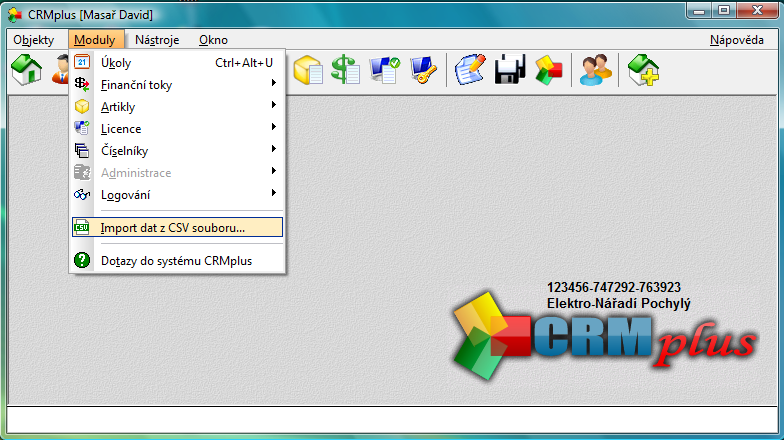
Task: Click the two people users toolbar icon
Action: [x=596, y=70]
